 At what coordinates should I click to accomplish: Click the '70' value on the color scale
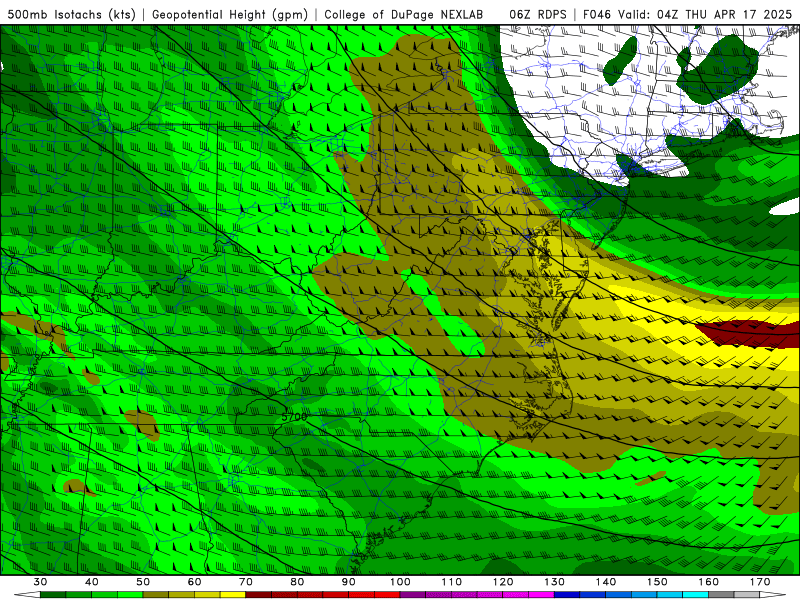(x=246, y=582)
